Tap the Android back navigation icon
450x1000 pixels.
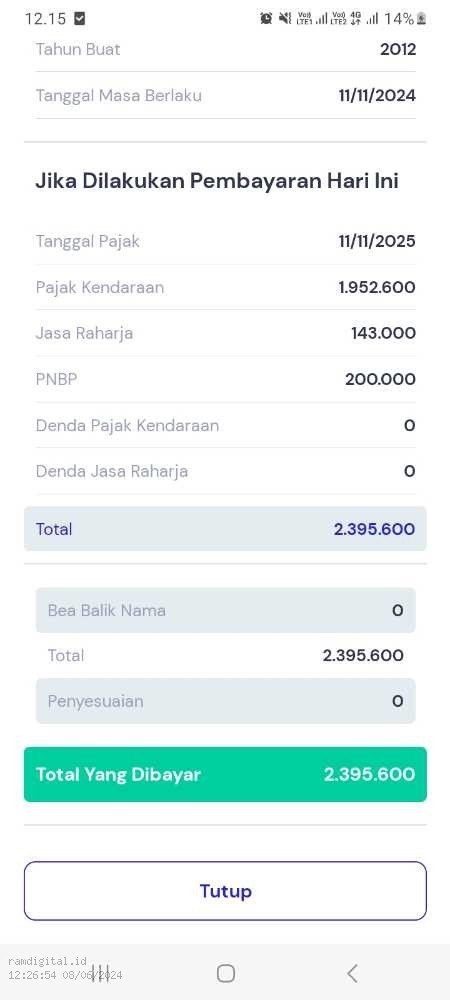coord(352,973)
